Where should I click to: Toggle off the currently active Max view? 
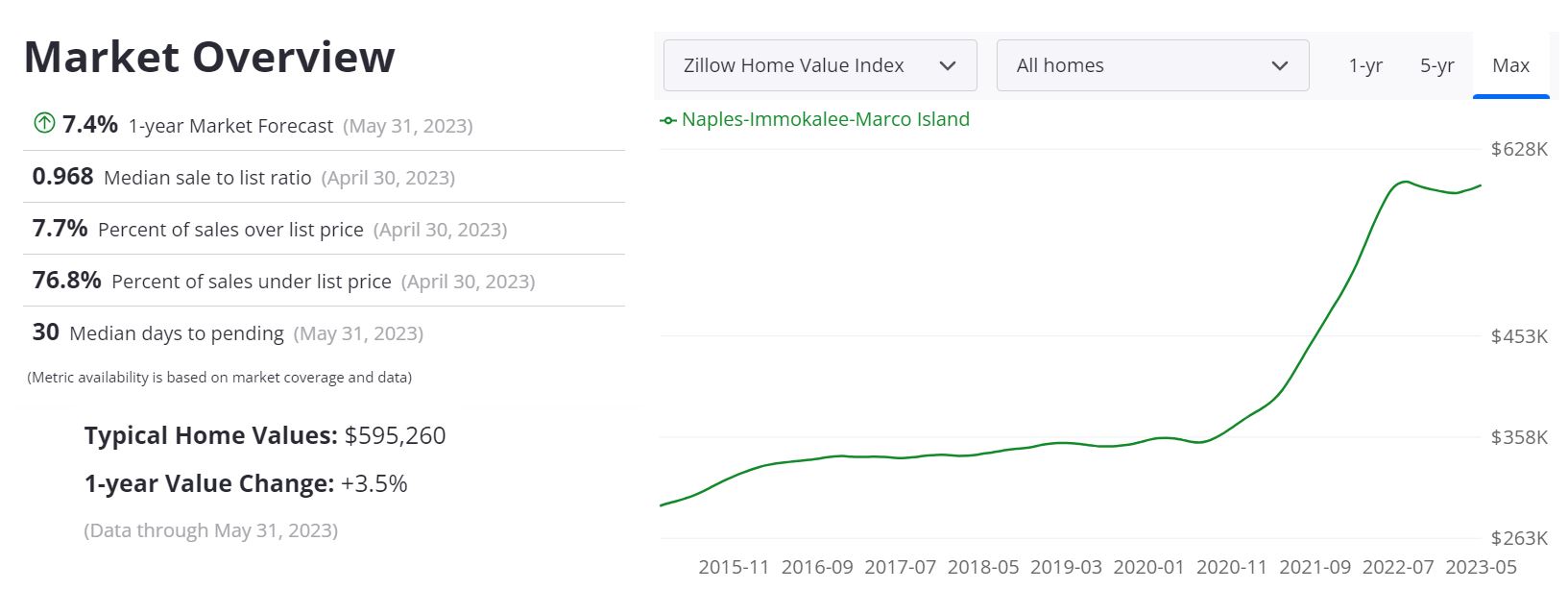(x=1510, y=65)
